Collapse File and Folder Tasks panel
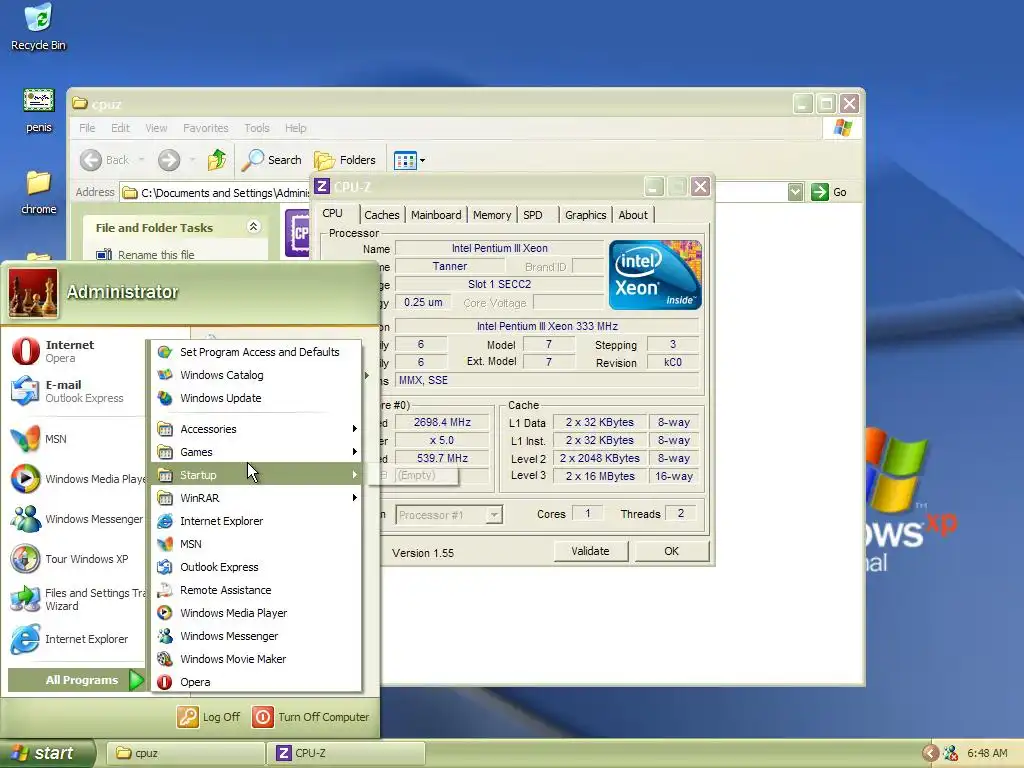 tap(253, 227)
